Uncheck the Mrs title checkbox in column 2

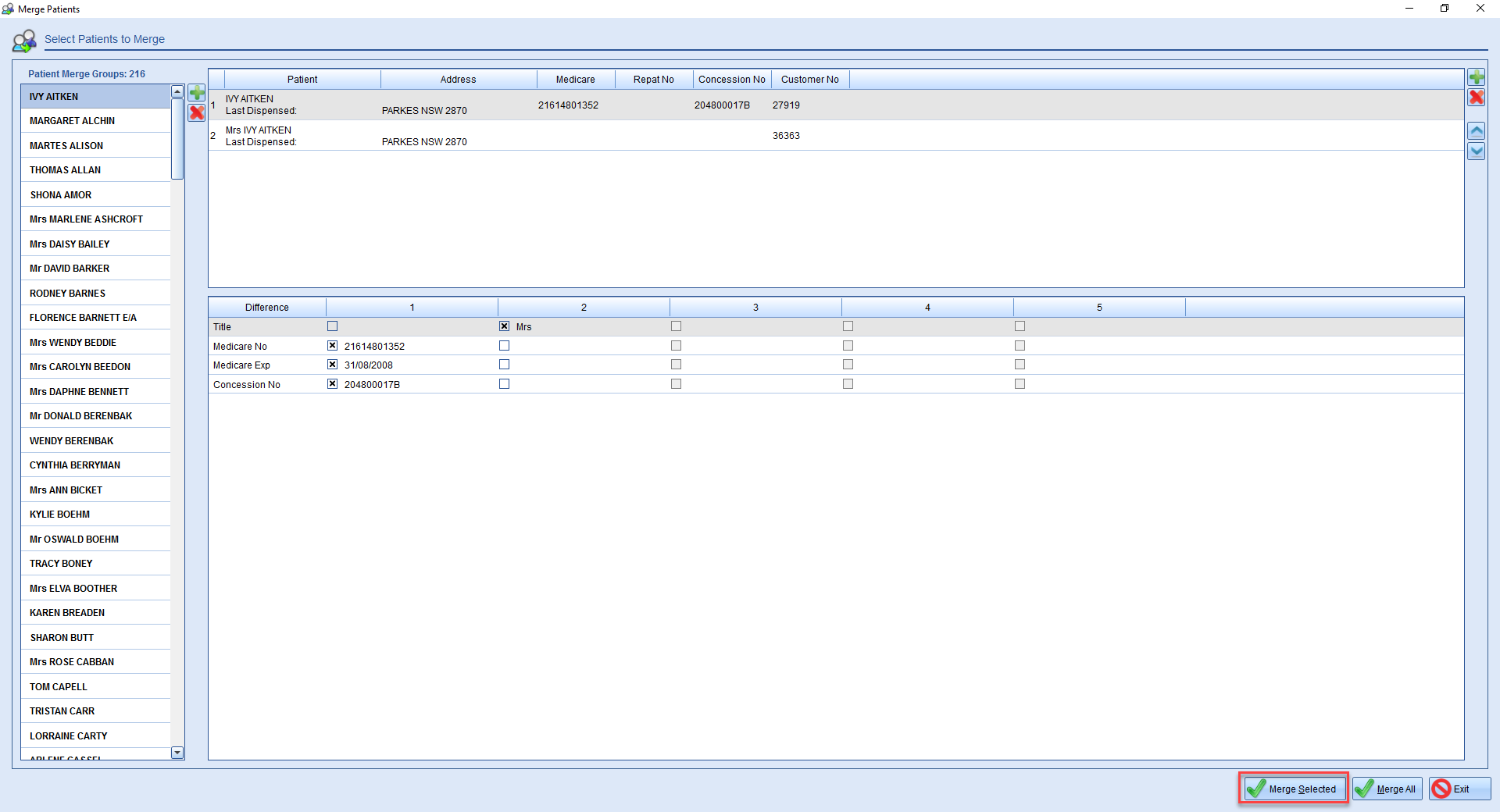coord(505,326)
